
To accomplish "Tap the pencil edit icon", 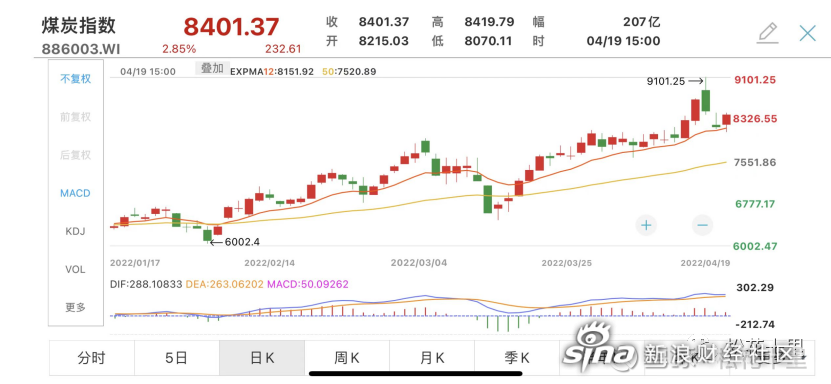I will 768,33.
